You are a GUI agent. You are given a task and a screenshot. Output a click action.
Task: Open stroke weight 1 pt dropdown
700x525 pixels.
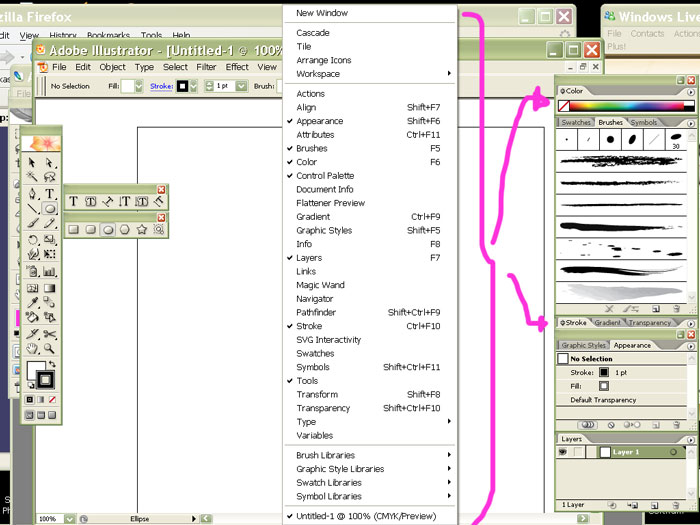tap(241, 86)
